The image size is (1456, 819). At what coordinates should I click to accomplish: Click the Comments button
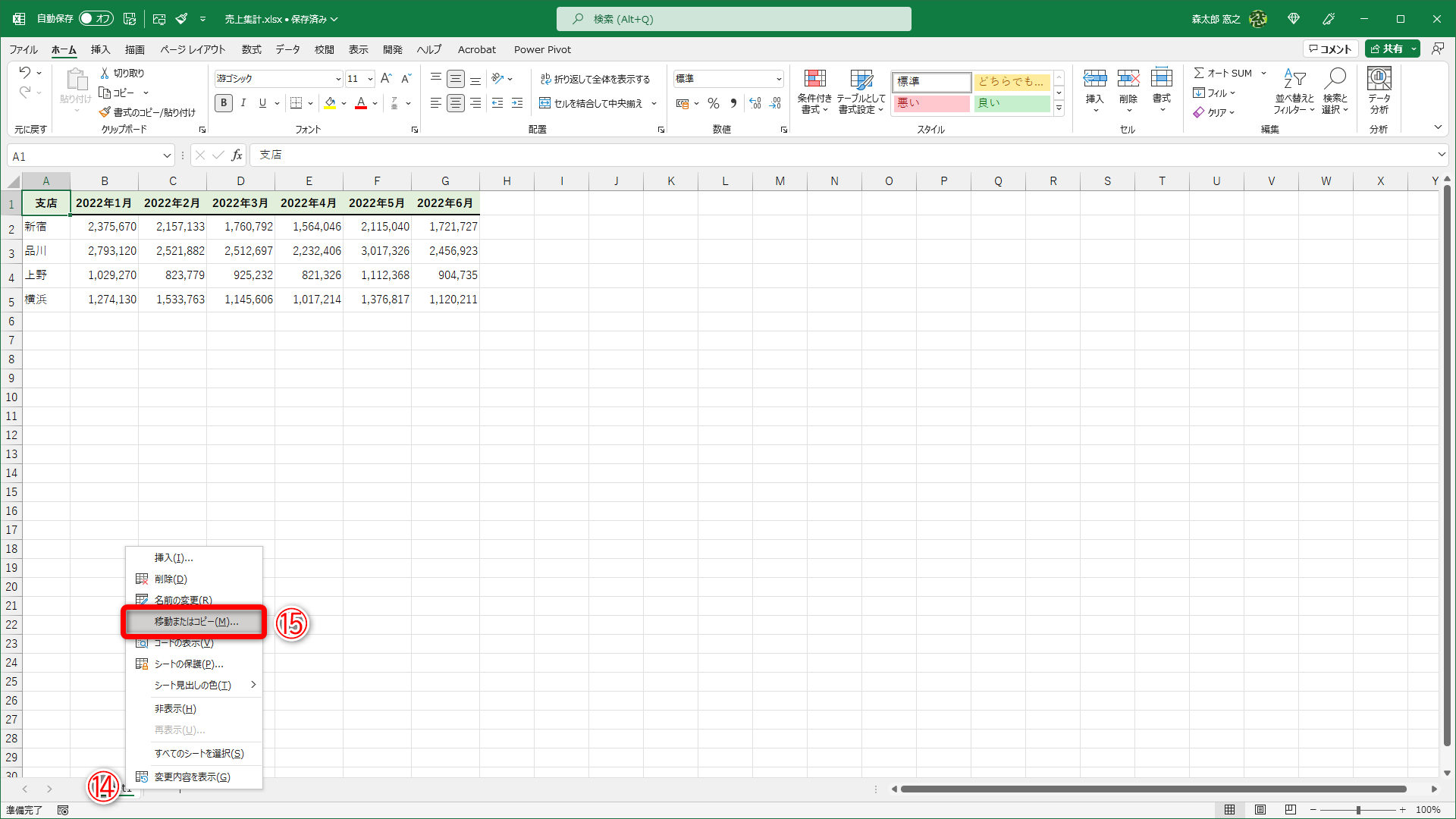1331,49
